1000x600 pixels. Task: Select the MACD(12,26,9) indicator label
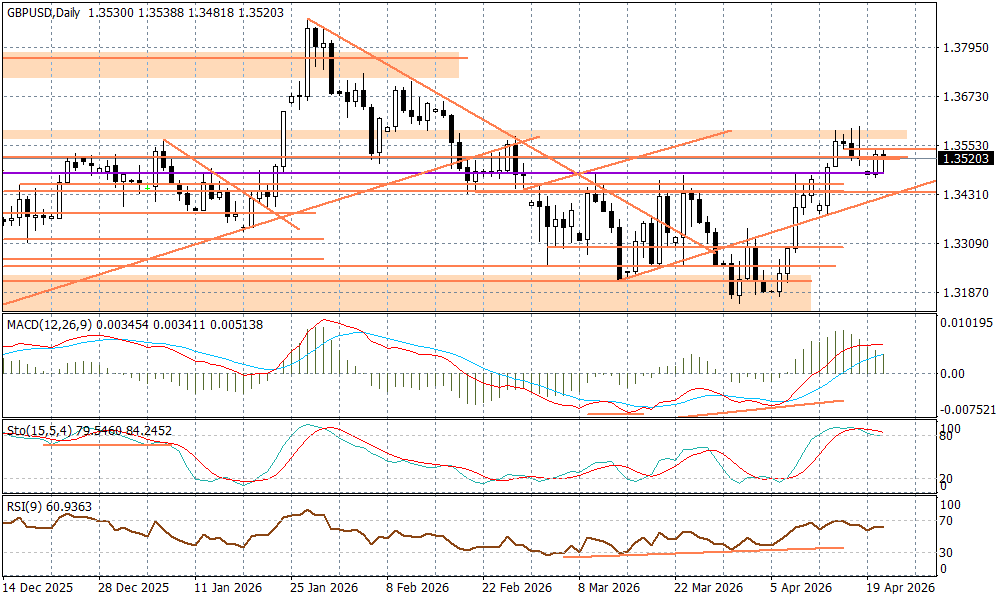[47, 325]
